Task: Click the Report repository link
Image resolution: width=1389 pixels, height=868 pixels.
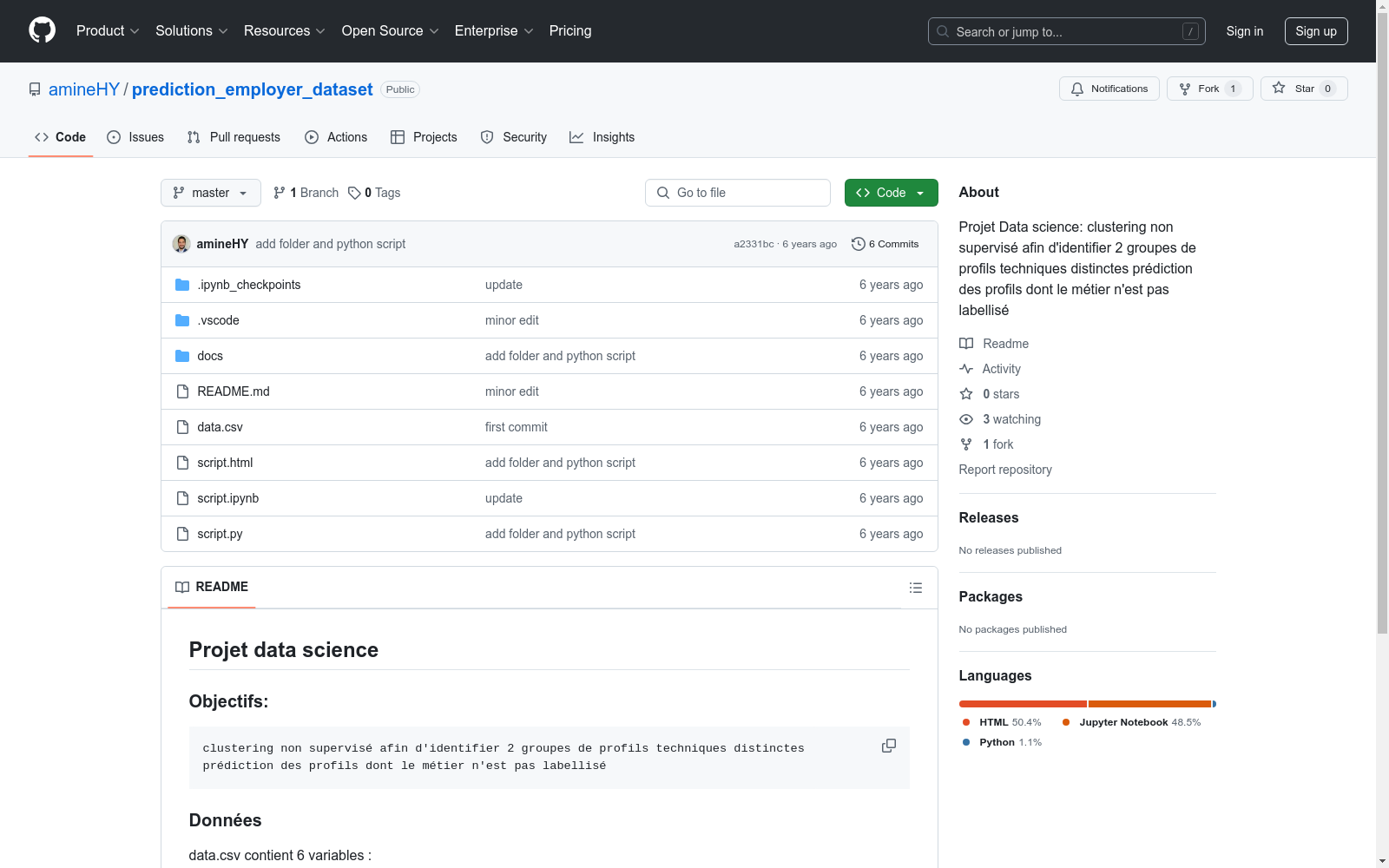Action: point(1005,470)
